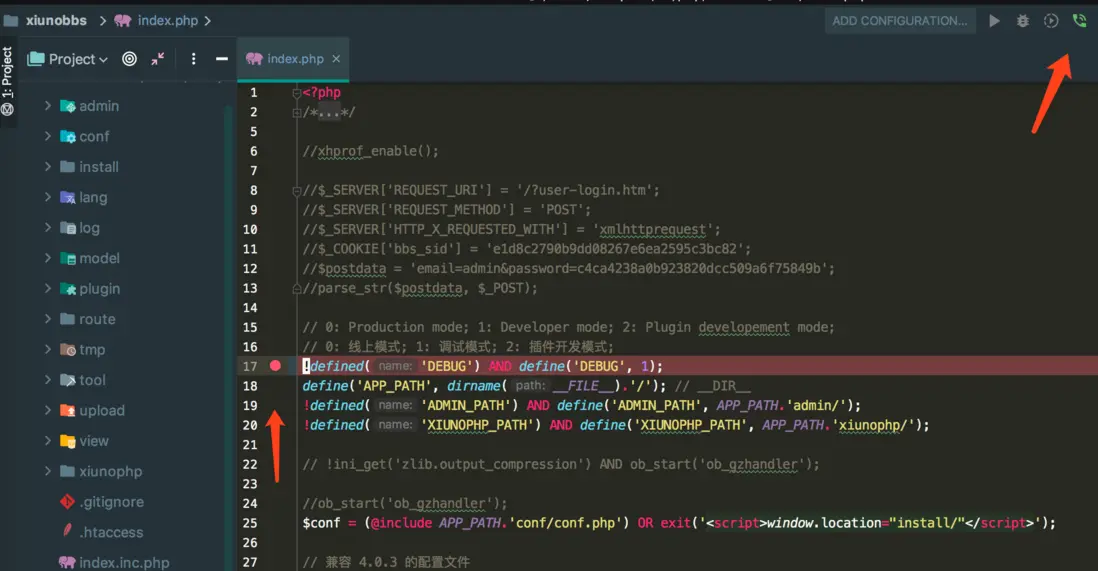This screenshot has height=571, width=1098.
Task: Select the tmp folder icon
Action: (67, 349)
